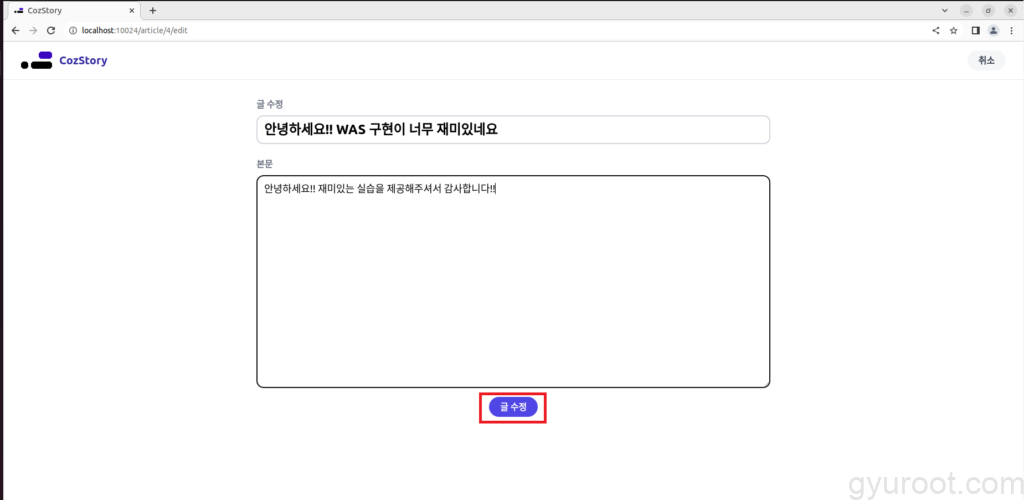
Task: Open the Chrome three-dot menu
Action: (x=1011, y=30)
